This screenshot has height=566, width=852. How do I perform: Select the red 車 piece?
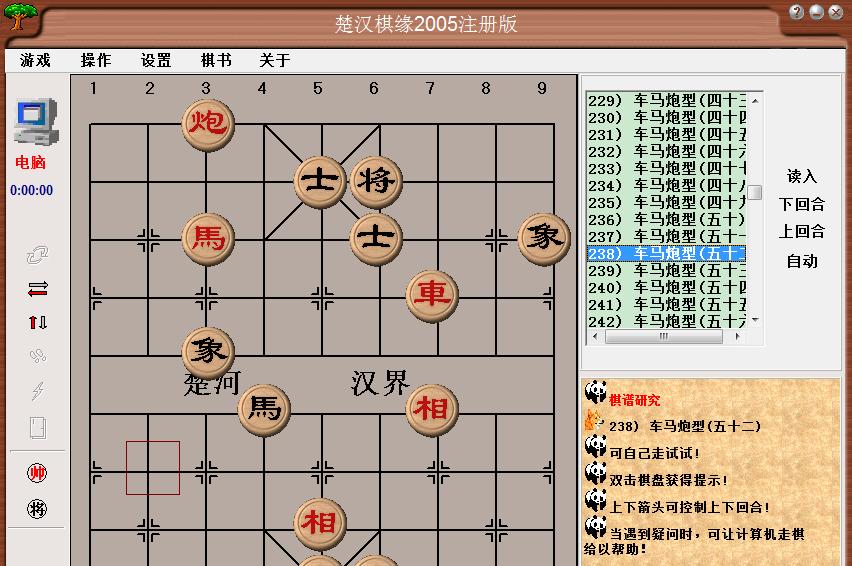pyautogui.click(x=432, y=296)
